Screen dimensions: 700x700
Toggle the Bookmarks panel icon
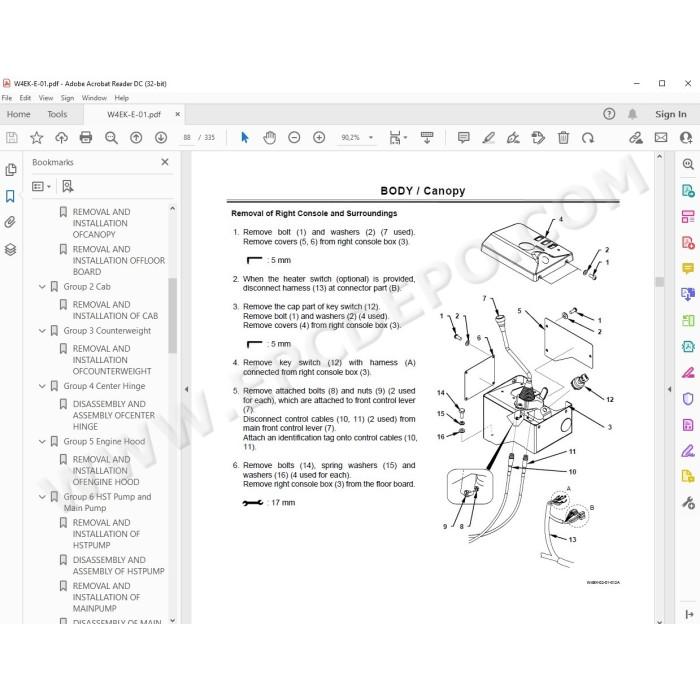(x=10, y=196)
